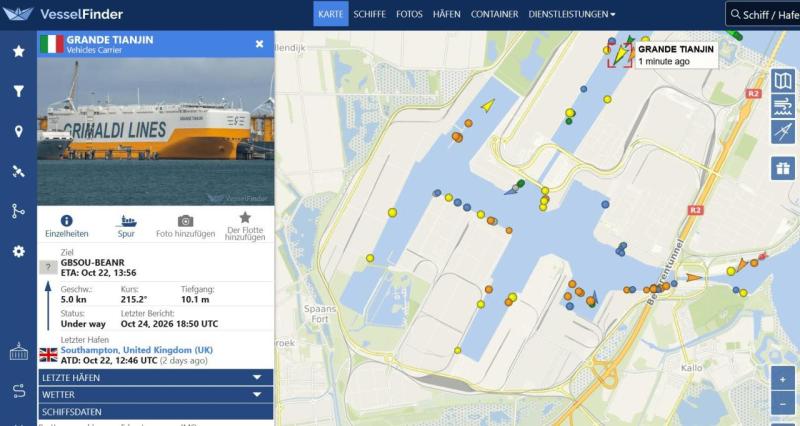This screenshot has height=426, width=800.
Task: Select speed value 5.0 kn
Action: pyautogui.click(x=73, y=299)
